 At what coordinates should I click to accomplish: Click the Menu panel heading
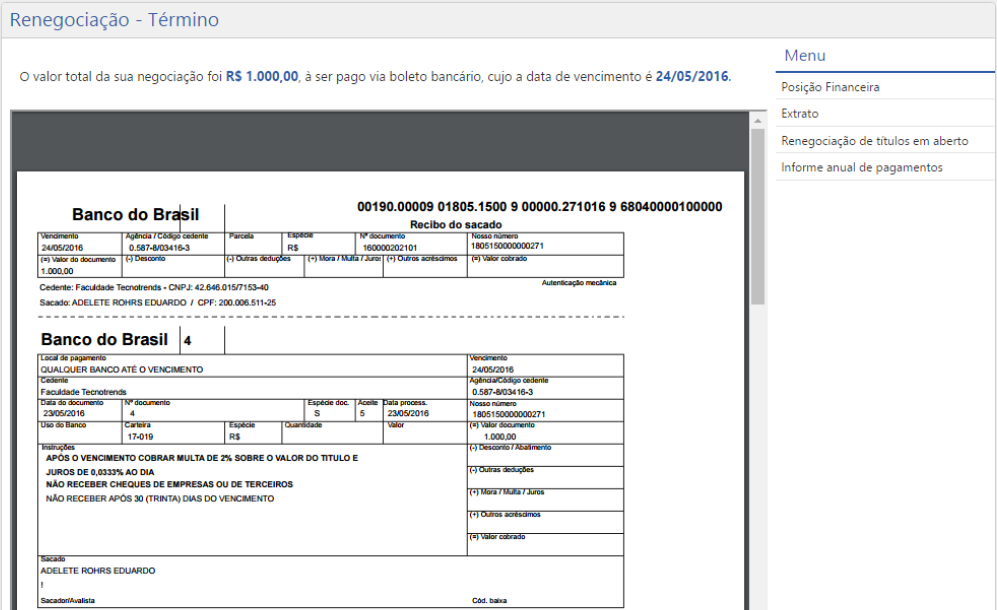pos(805,56)
